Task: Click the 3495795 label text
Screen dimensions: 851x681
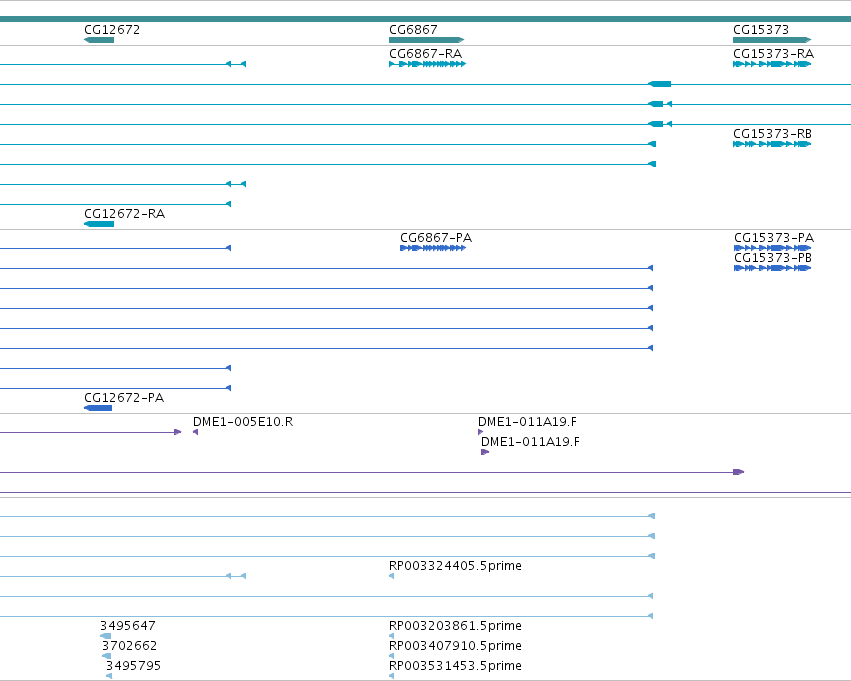Action: tap(134, 666)
